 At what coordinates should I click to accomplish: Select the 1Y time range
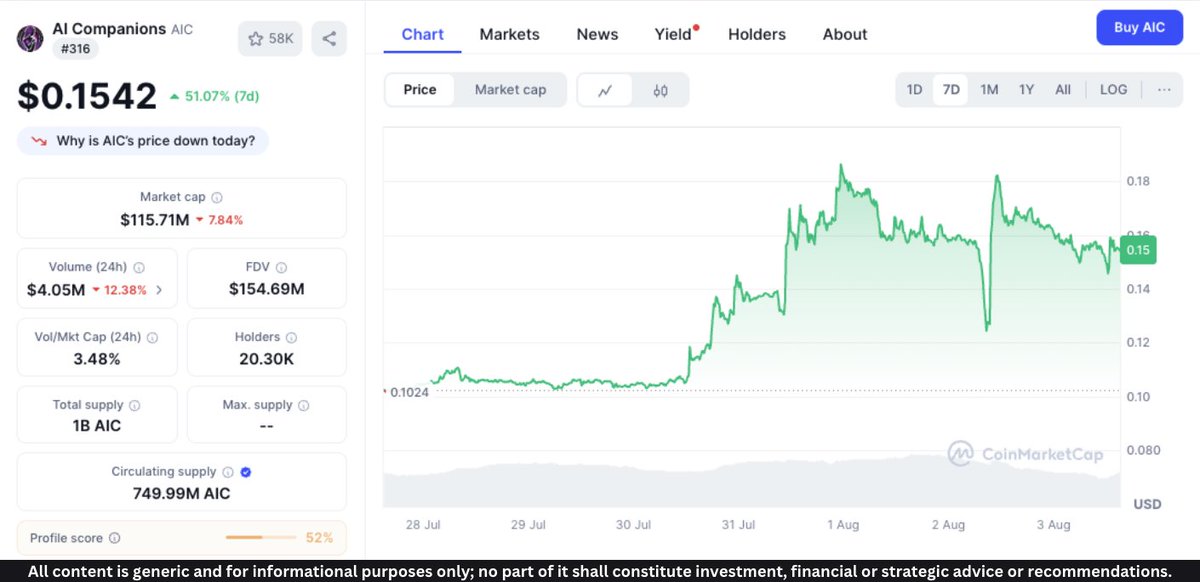pos(1026,90)
